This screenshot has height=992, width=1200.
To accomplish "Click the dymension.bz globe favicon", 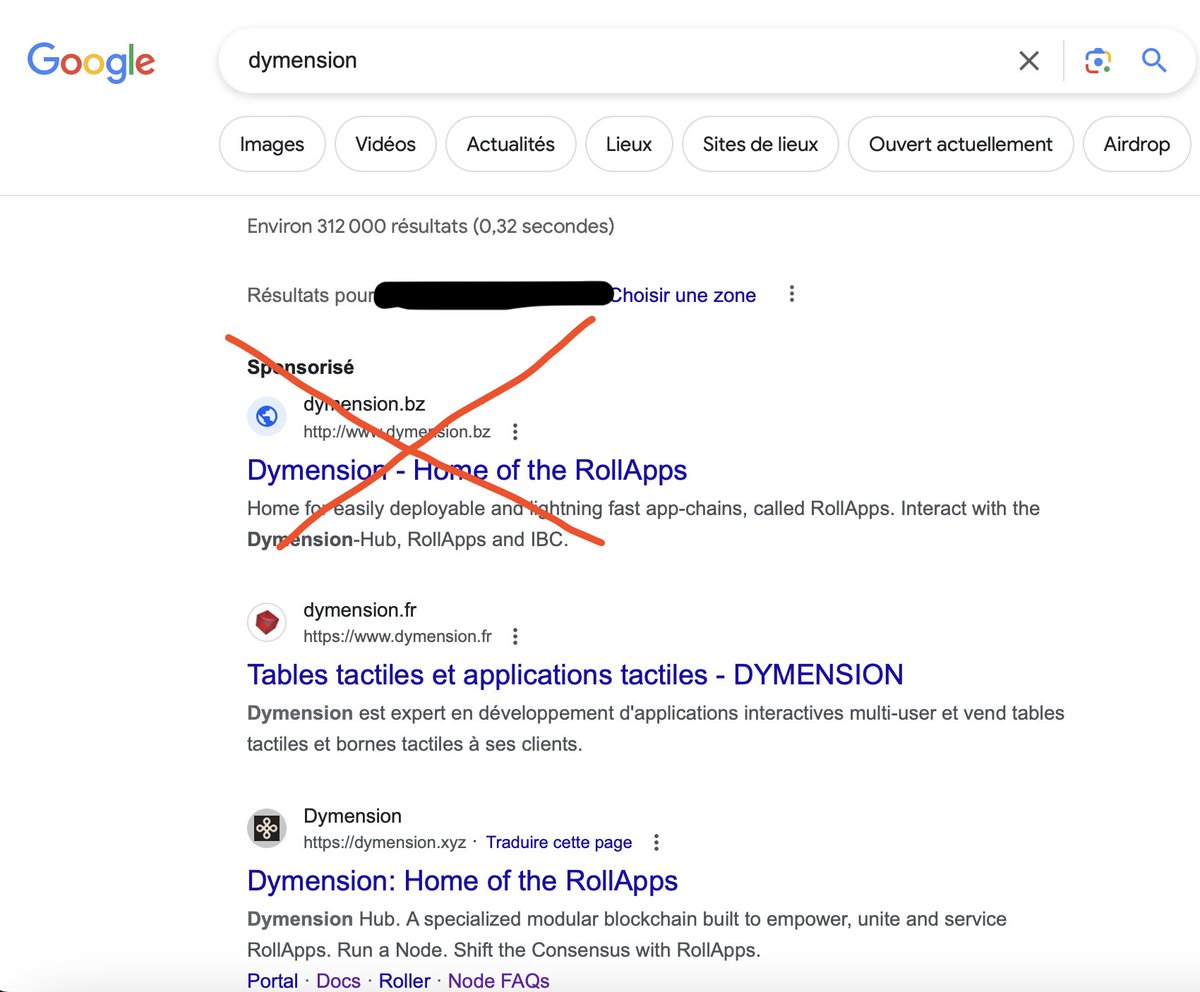I will pos(267,417).
